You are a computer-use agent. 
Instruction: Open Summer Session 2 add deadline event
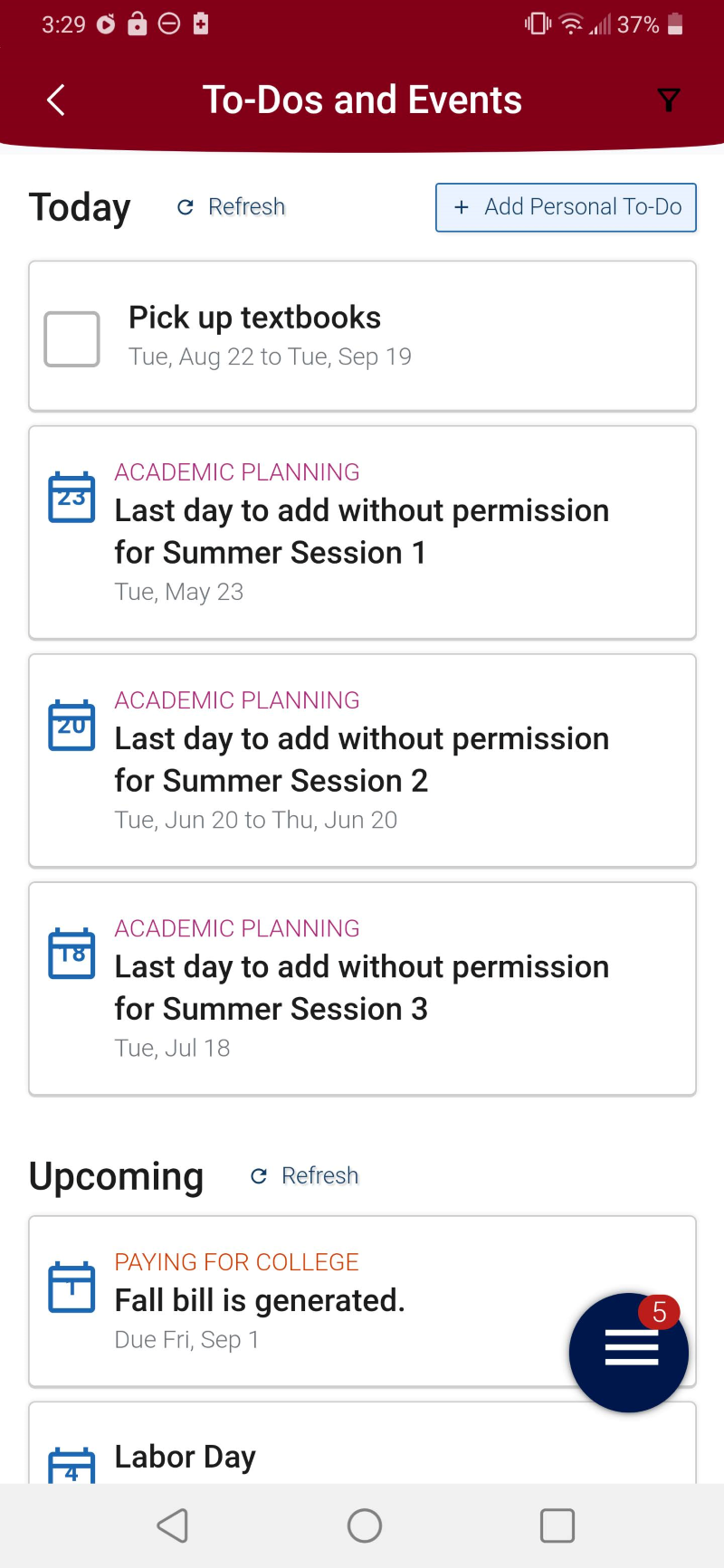point(362,760)
